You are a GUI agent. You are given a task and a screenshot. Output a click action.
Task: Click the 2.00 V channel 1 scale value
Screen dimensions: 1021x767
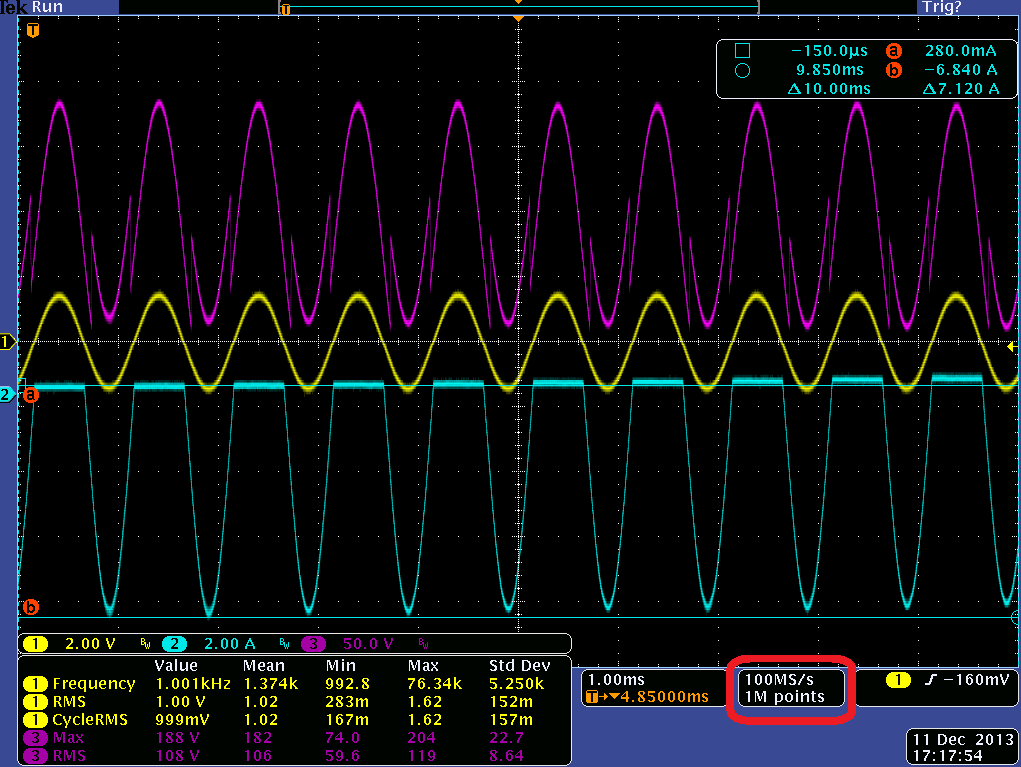tap(90, 644)
